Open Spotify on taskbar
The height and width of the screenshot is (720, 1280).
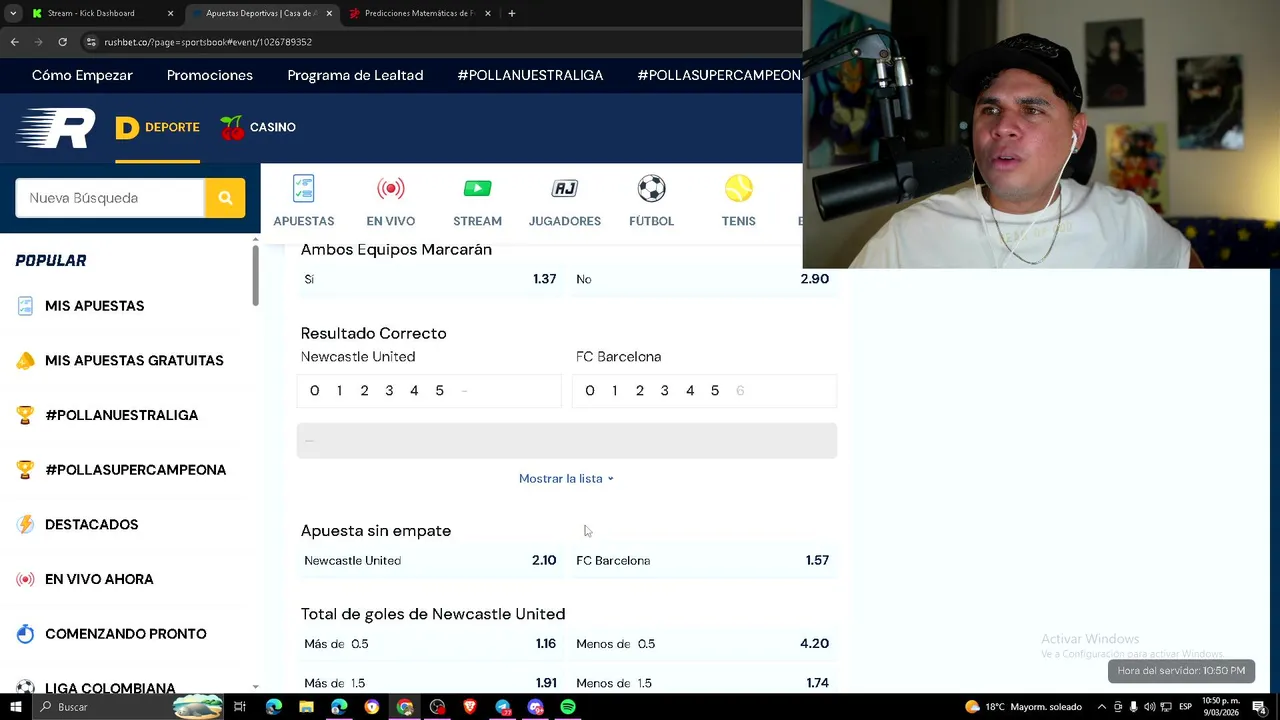click(x=568, y=707)
